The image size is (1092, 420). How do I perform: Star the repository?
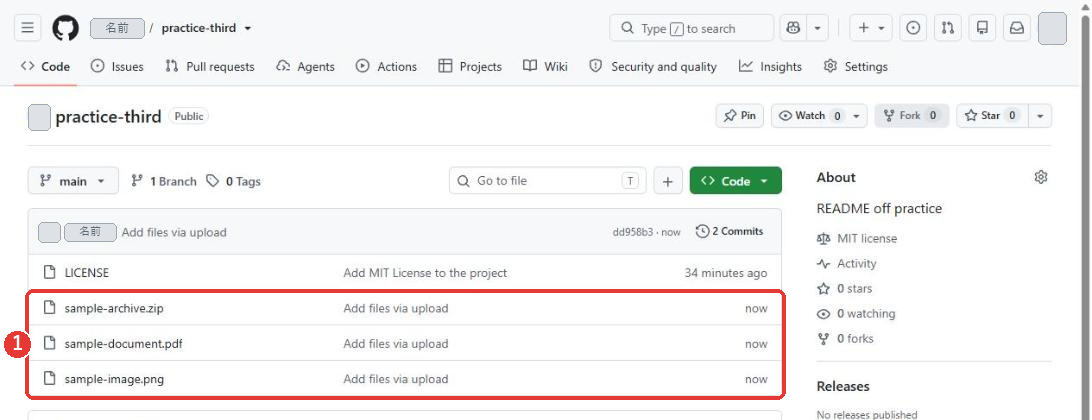pyautogui.click(x=992, y=116)
